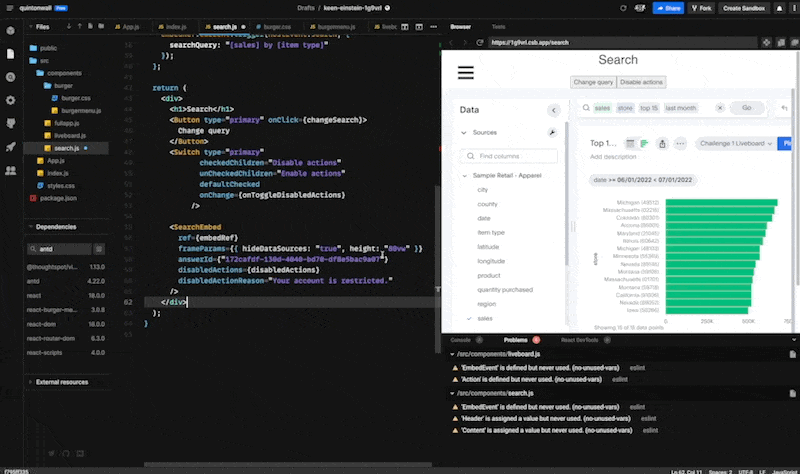Screen dimensions: 800x474
Task: Collapse /src/components/liveboard.js problems group
Action: 452,354
